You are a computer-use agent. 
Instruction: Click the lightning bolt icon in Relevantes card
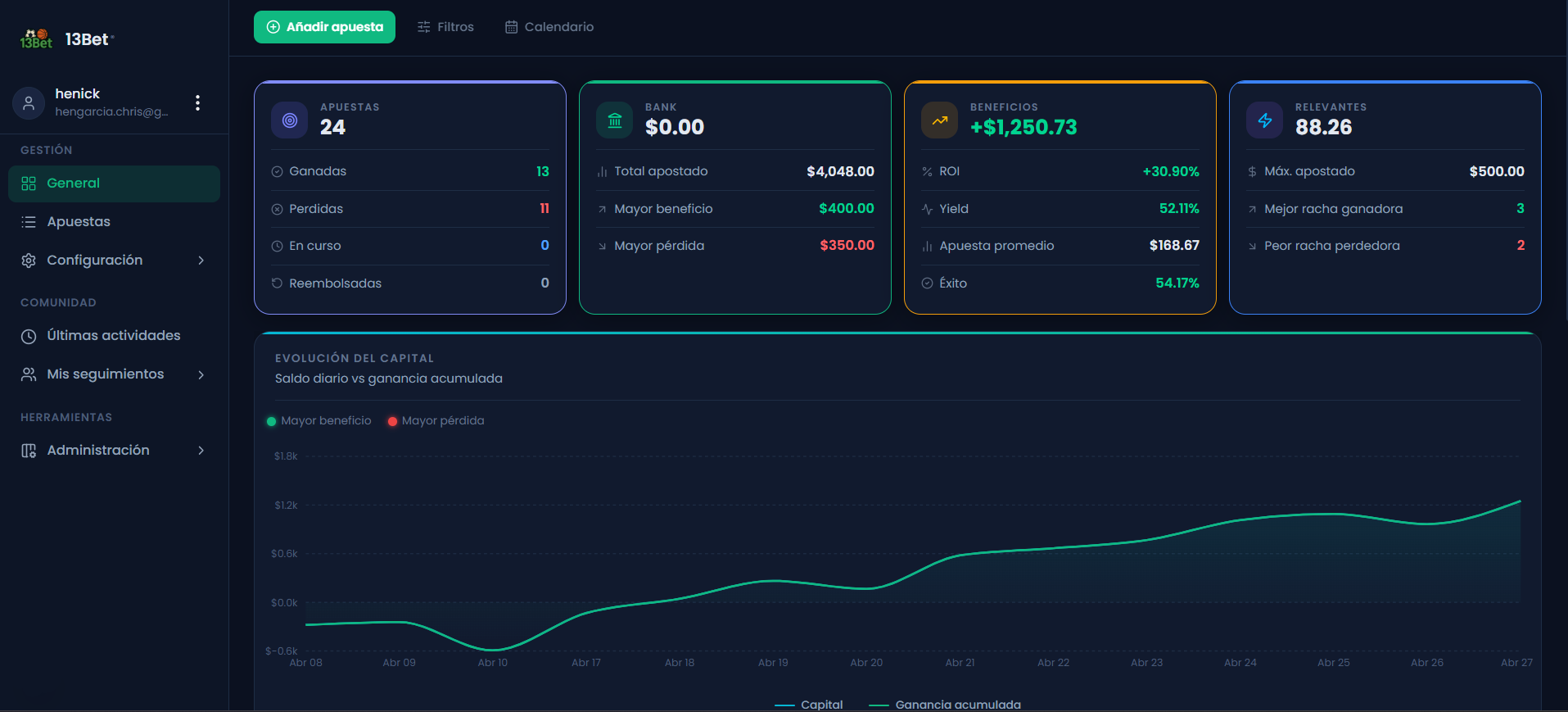(1264, 120)
